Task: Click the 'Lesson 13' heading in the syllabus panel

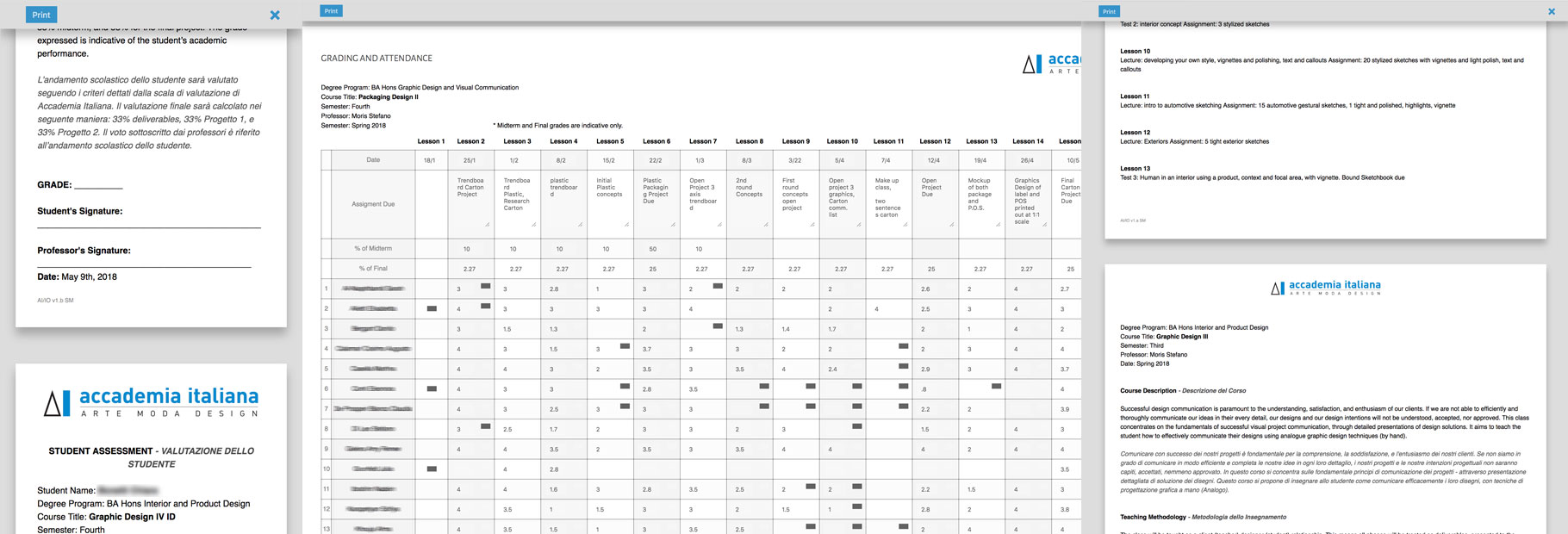Action: coord(1135,169)
